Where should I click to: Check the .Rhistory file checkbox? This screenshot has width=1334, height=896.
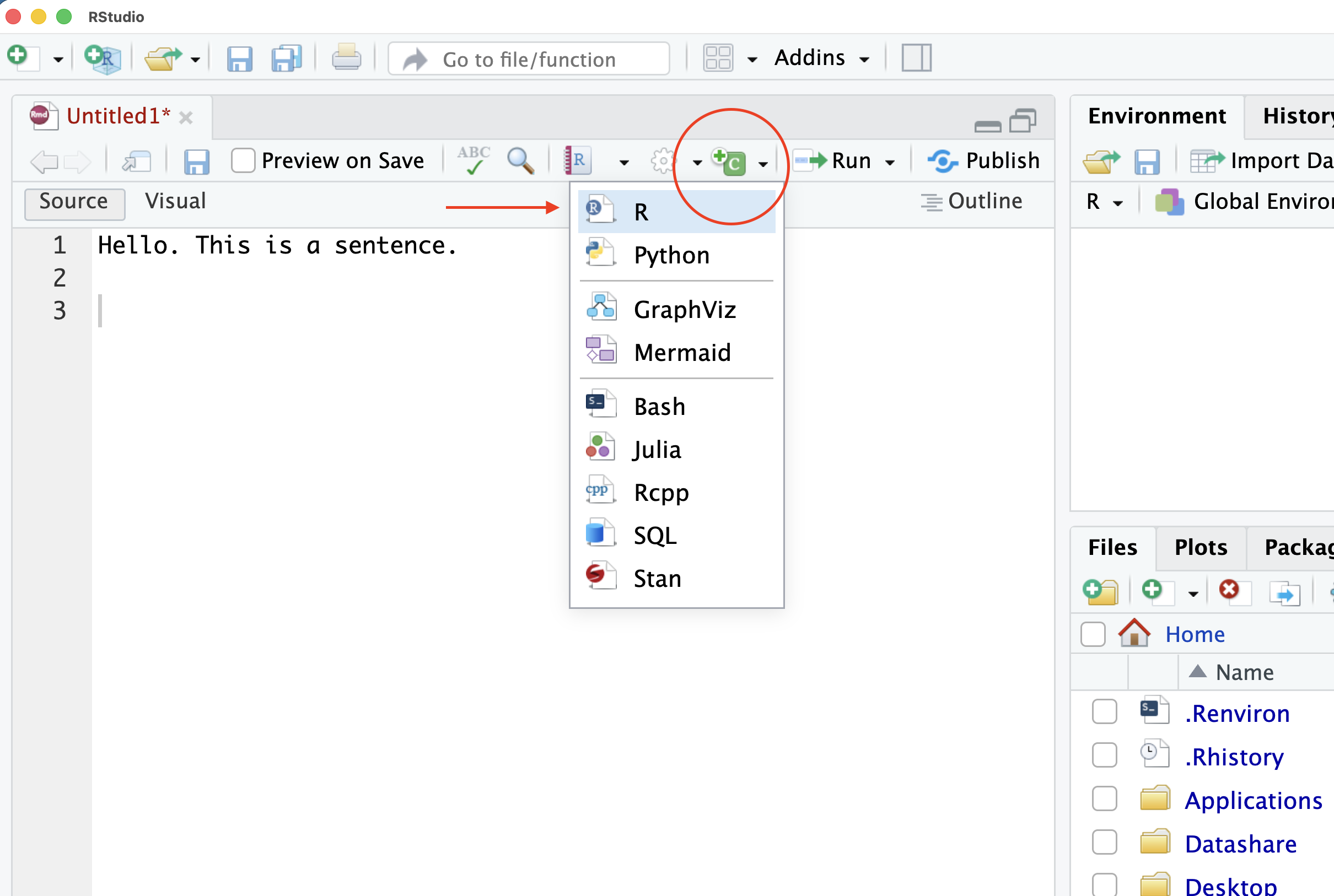pyautogui.click(x=1104, y=755)
